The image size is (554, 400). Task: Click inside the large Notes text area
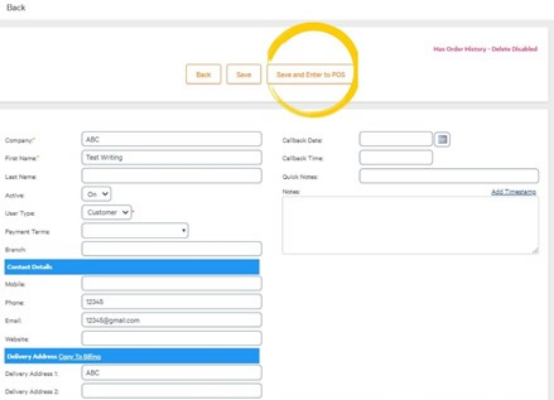tap(410, 225)
